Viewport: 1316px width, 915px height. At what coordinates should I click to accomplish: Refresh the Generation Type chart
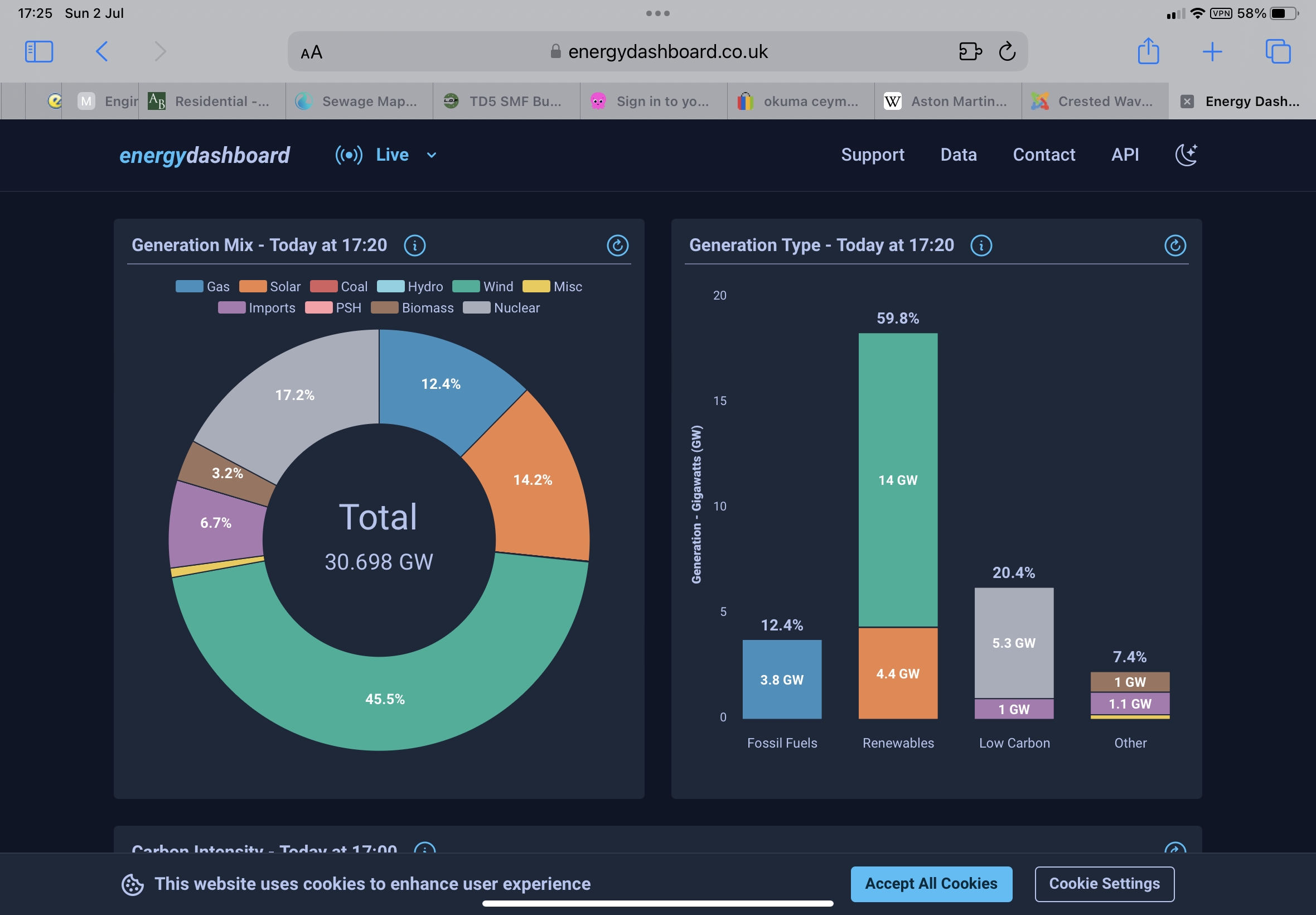click(x=1174, y=245)
